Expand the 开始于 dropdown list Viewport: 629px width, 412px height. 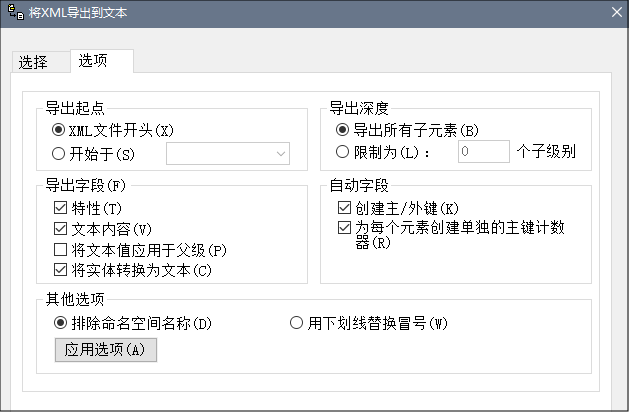click(x=280, y=154)
